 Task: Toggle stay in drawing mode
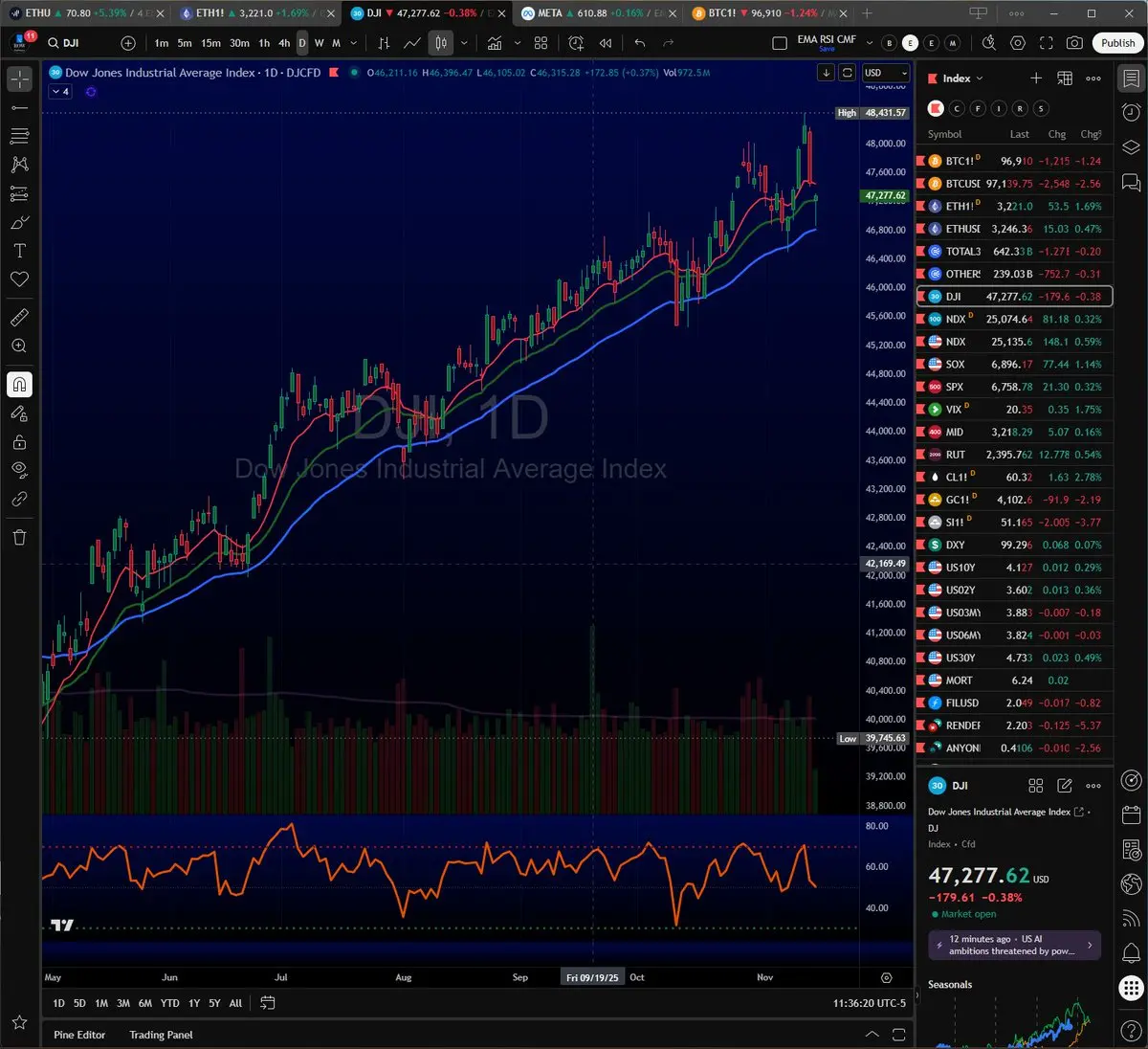coord(19,413)
